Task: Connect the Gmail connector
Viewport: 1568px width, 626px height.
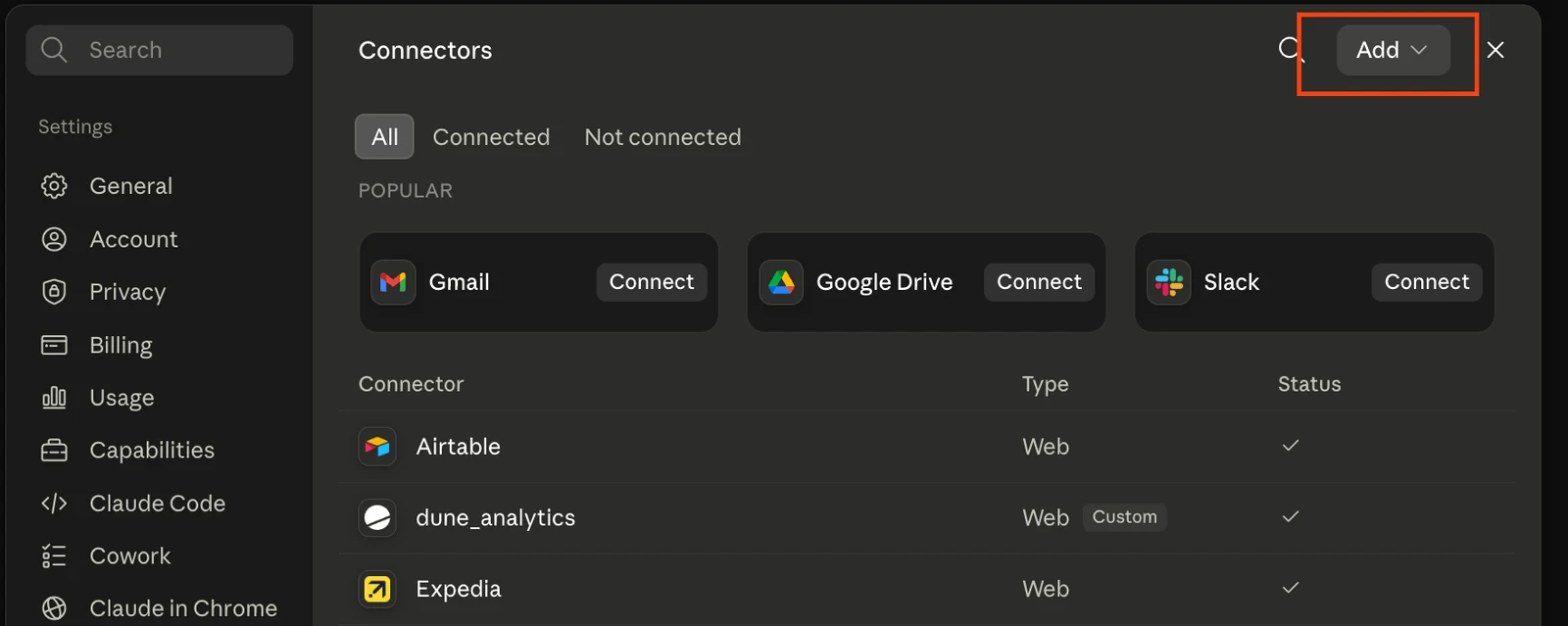Action: 652,282
